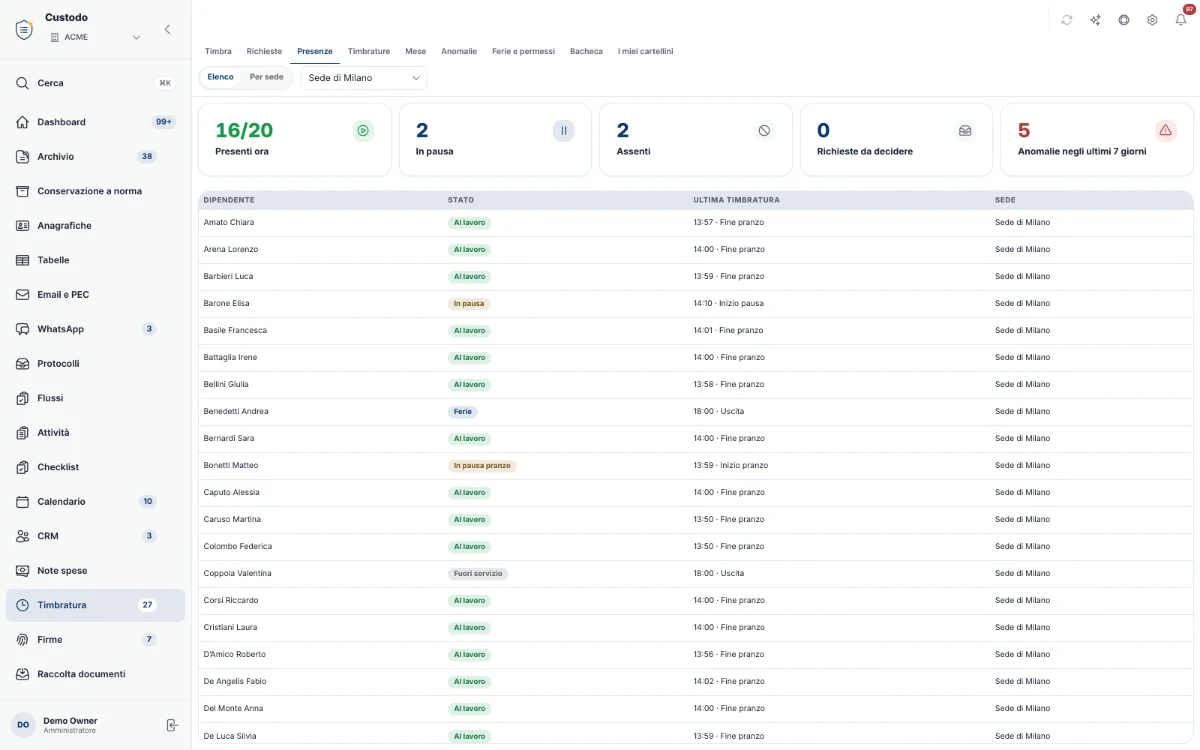Switch view to Per sede
This screenshot has width=1200, height=750.
click(266, 77)
